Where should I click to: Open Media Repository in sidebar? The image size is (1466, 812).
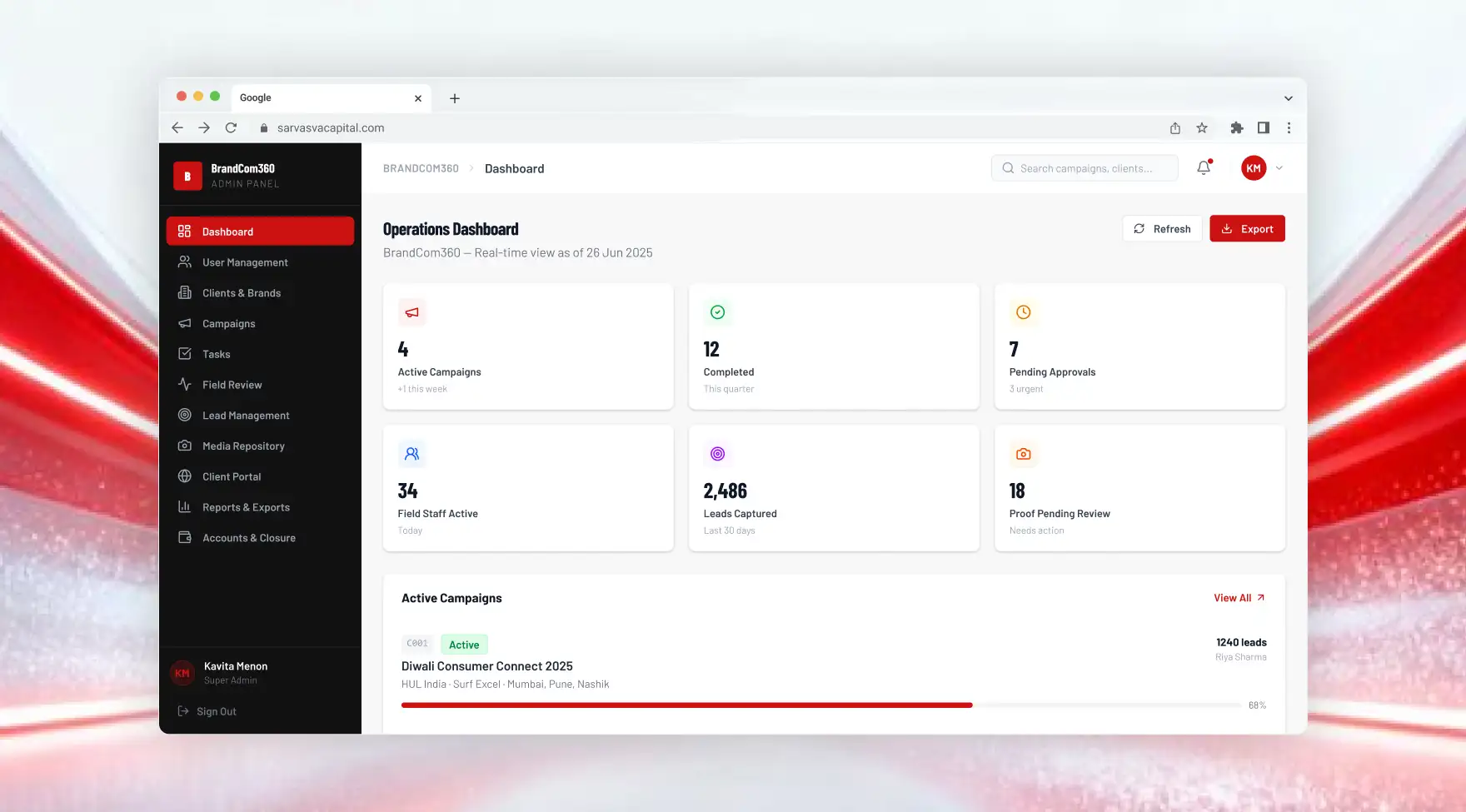pos(260,446)
